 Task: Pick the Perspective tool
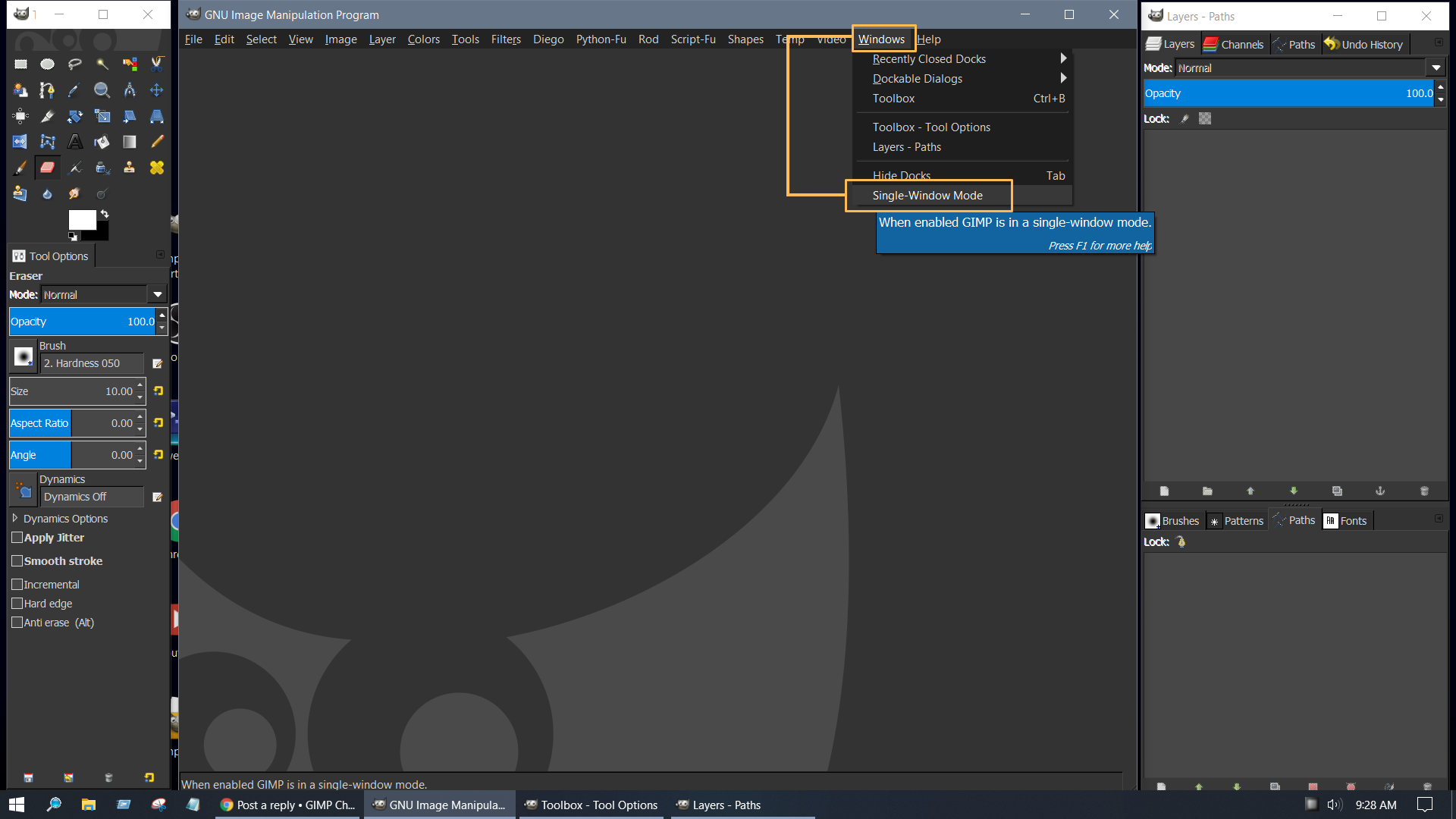[157, 116]
